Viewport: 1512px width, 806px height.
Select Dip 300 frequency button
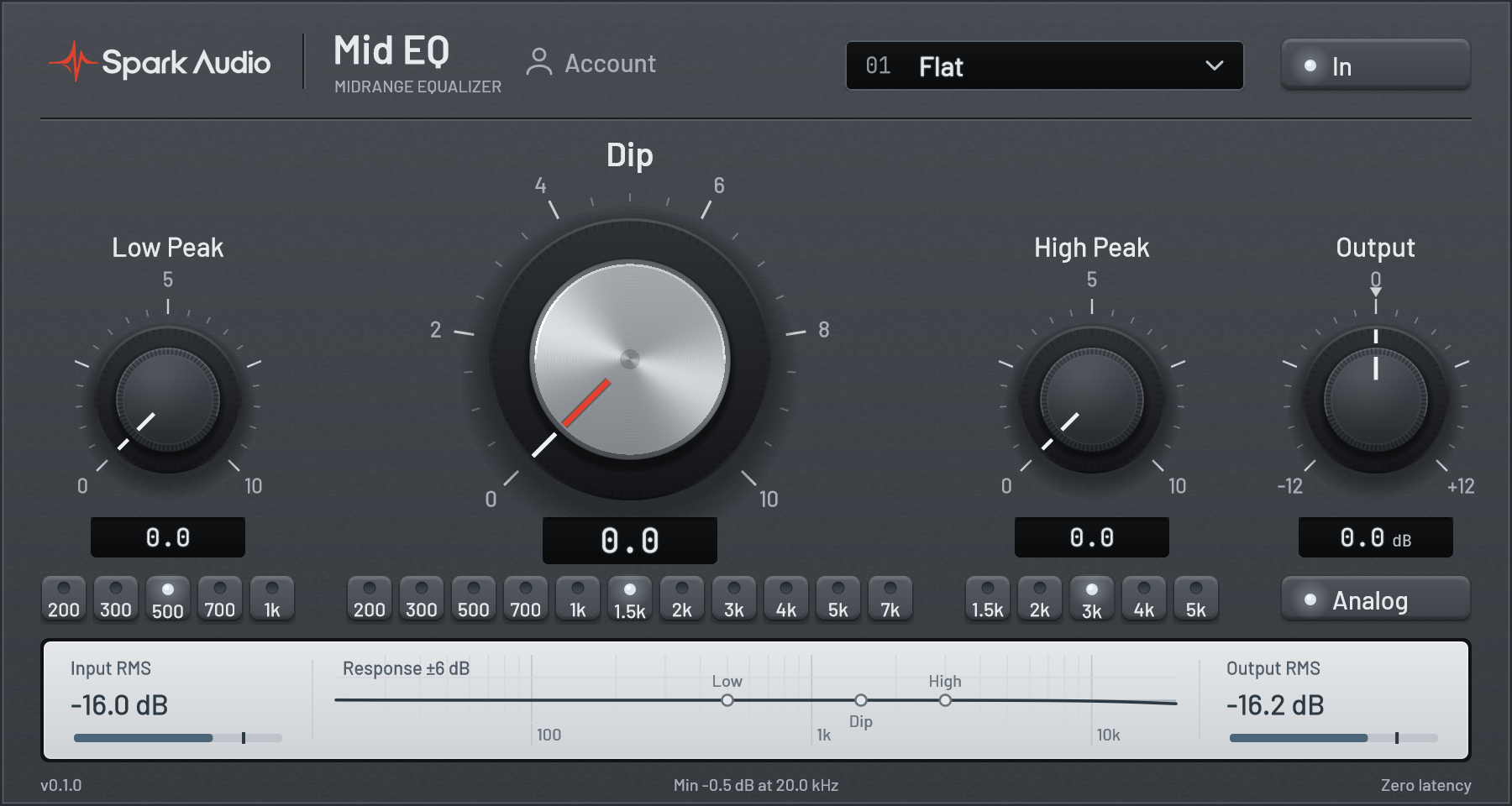[x=422, y=599]
